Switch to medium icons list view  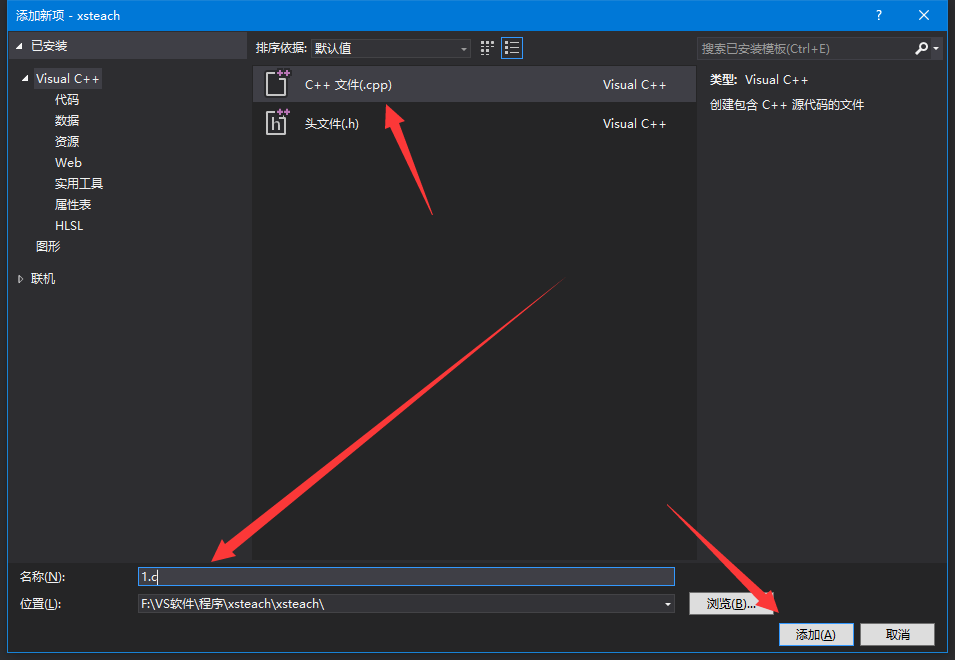[512, 48]
